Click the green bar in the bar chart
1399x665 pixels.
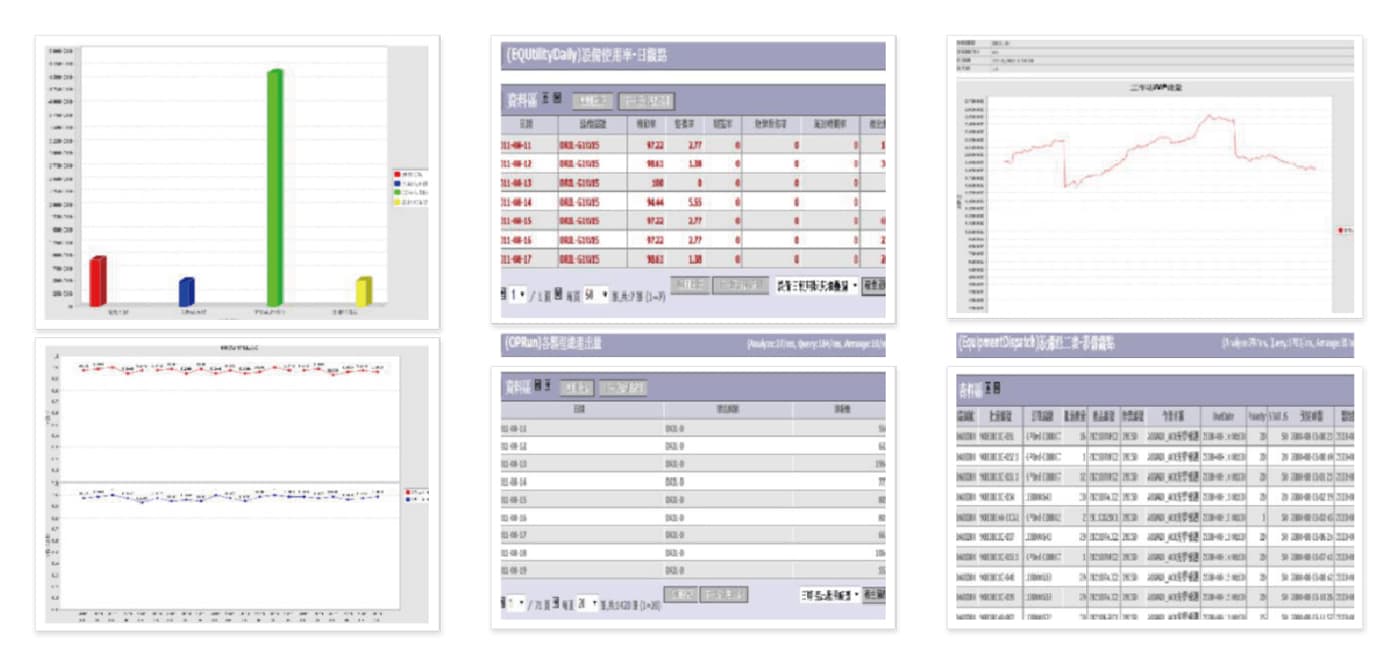pyautogui.click(x=274, y=187)
